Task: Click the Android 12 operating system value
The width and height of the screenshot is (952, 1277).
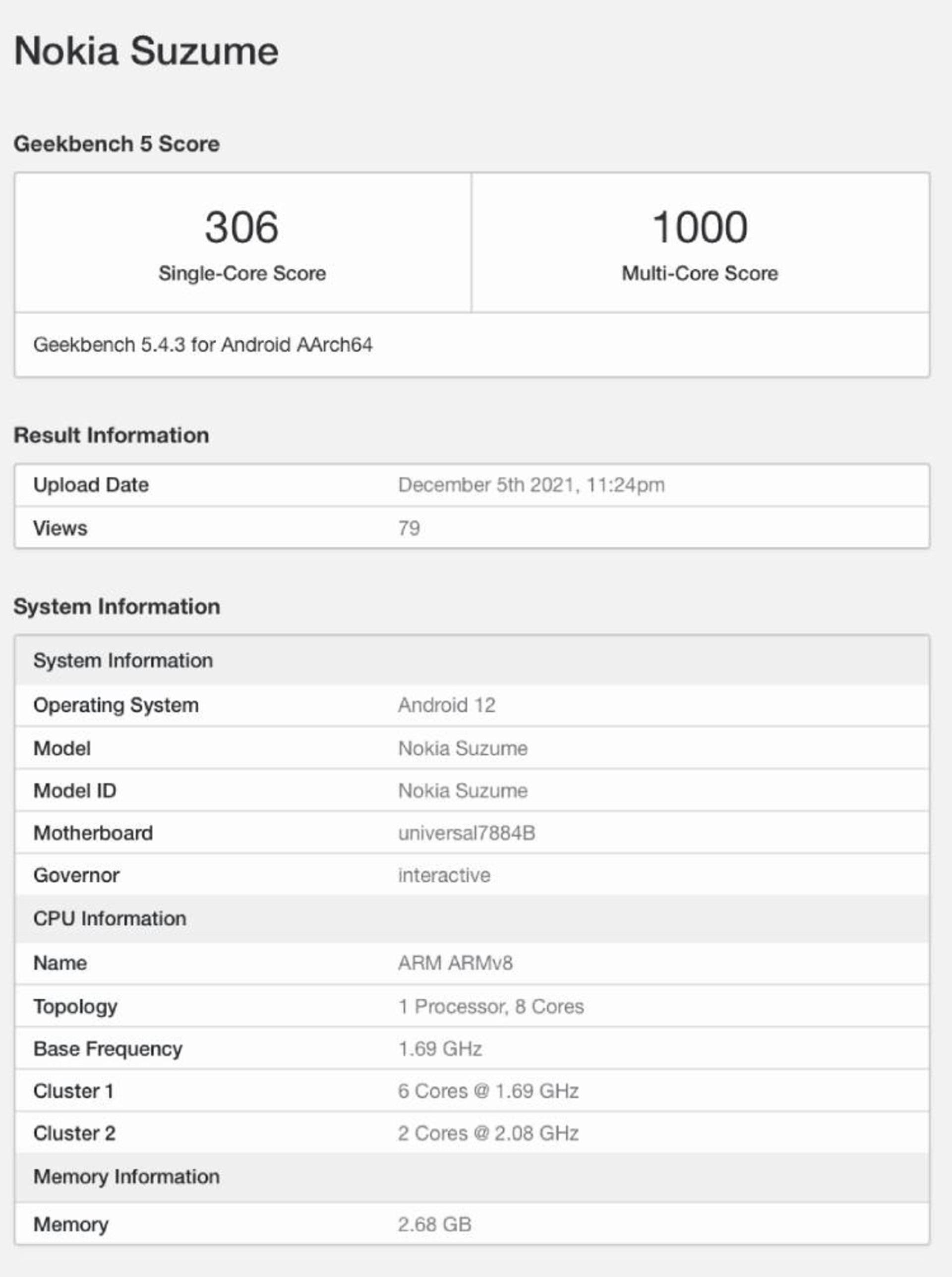Action: pos(447,705)
